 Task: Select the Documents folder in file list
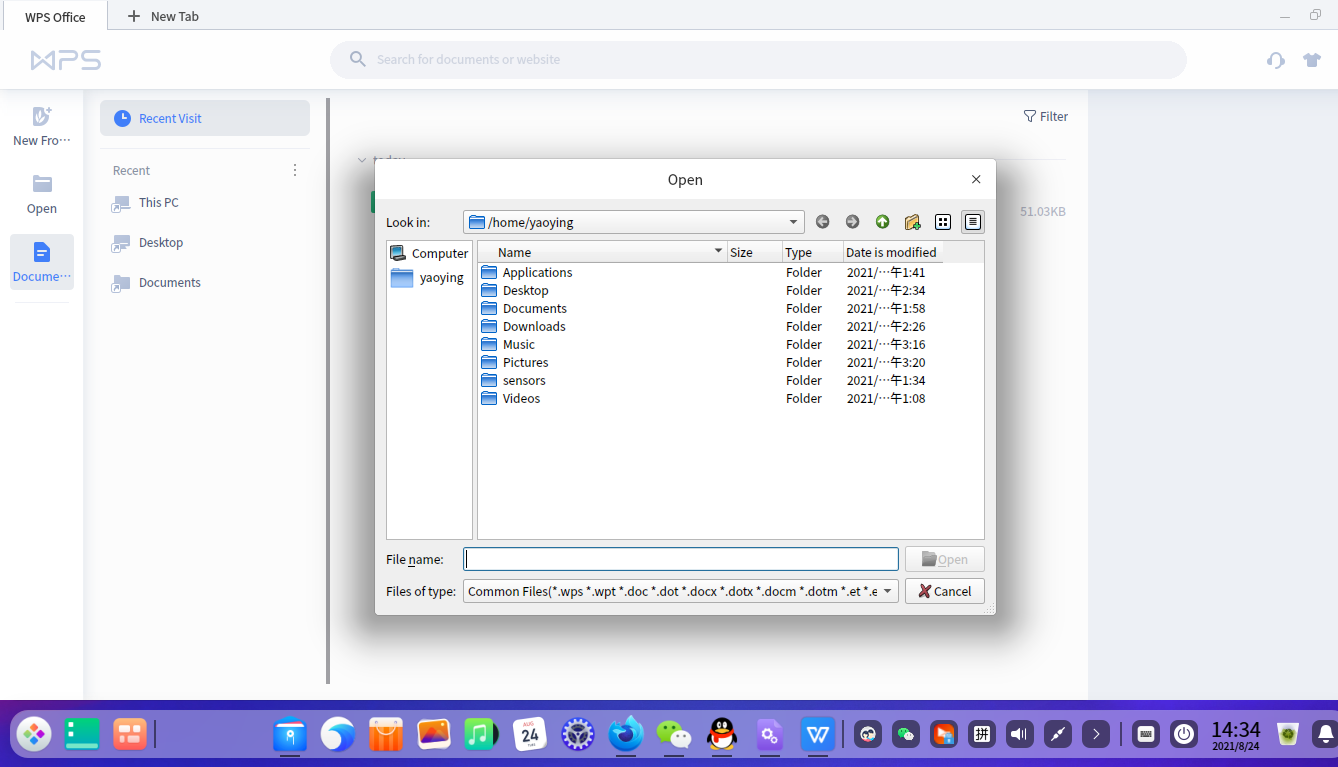[534, 309]
